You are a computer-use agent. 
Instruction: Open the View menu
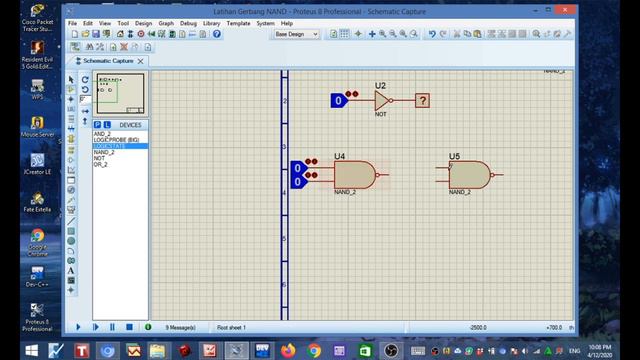[x=105, y=23]
